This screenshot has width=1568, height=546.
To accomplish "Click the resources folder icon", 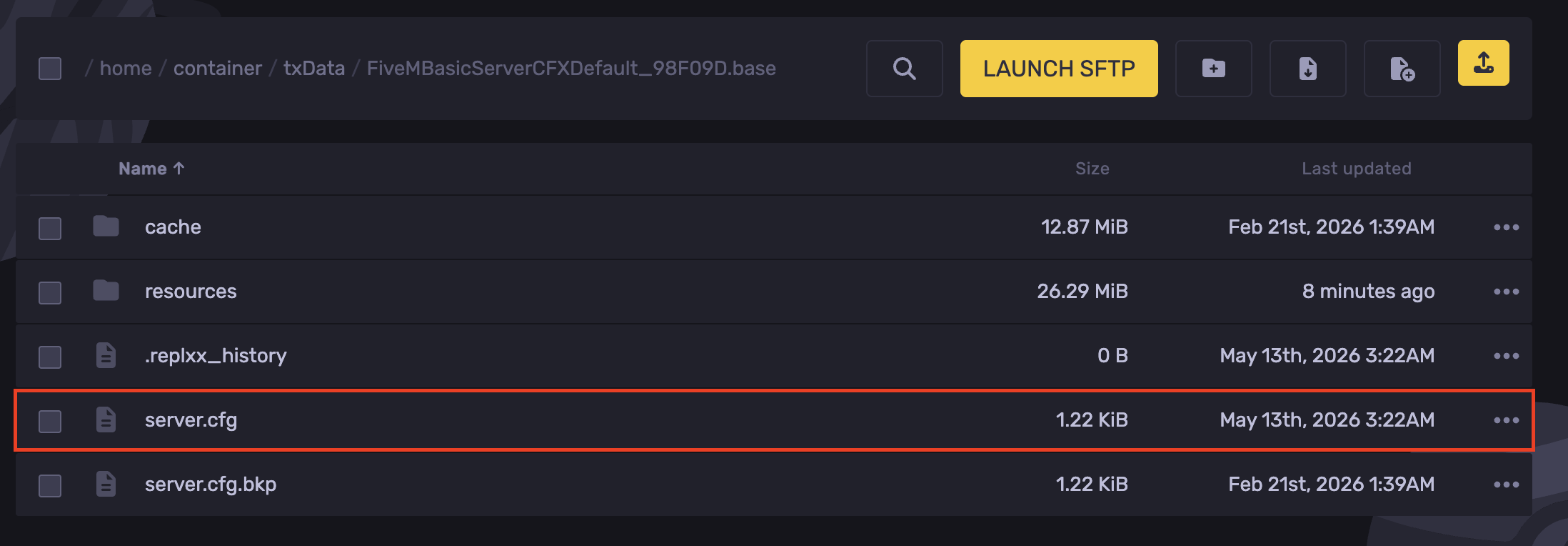I will (106, 291).
